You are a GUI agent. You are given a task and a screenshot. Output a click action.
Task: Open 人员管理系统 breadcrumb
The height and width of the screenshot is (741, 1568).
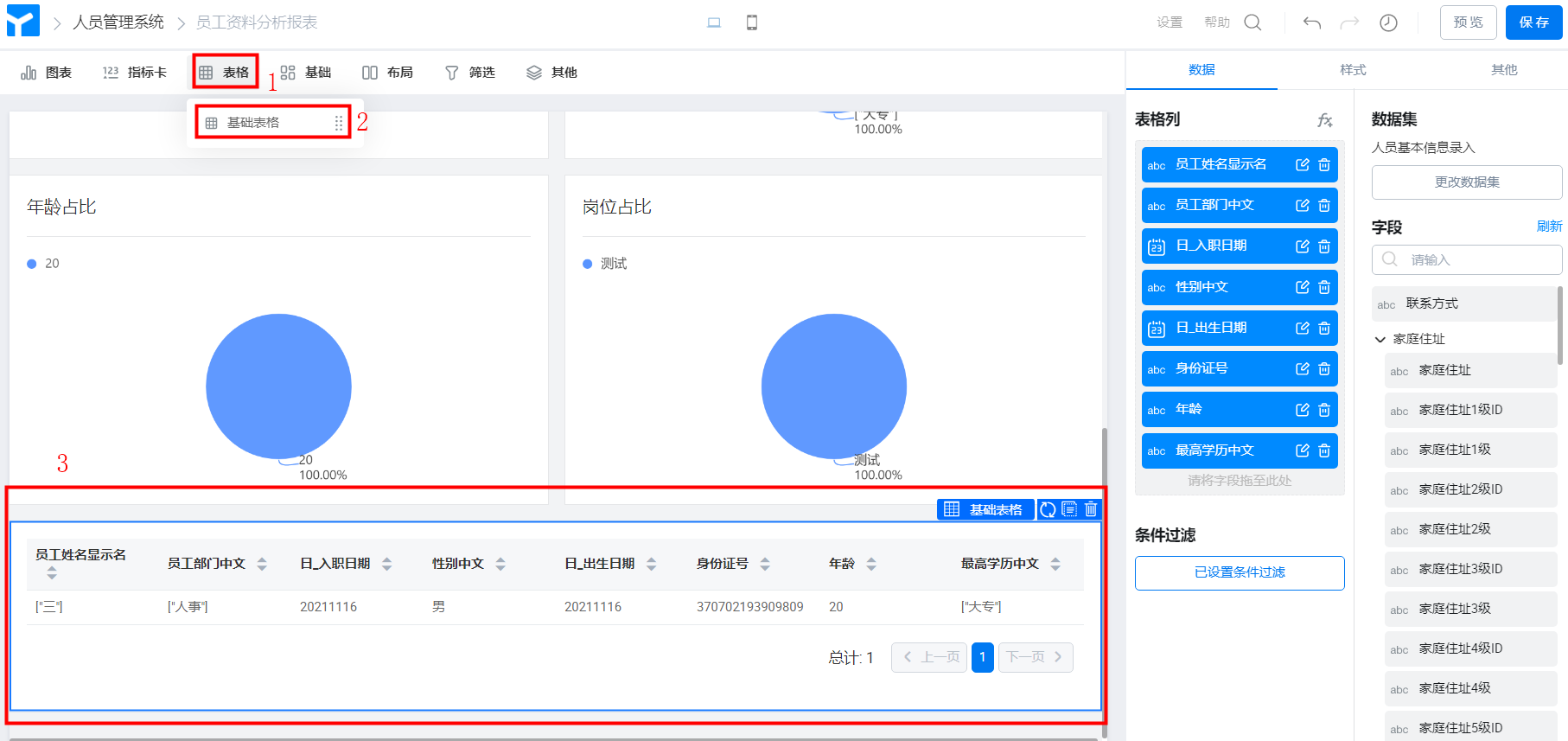tap(118, 22)
